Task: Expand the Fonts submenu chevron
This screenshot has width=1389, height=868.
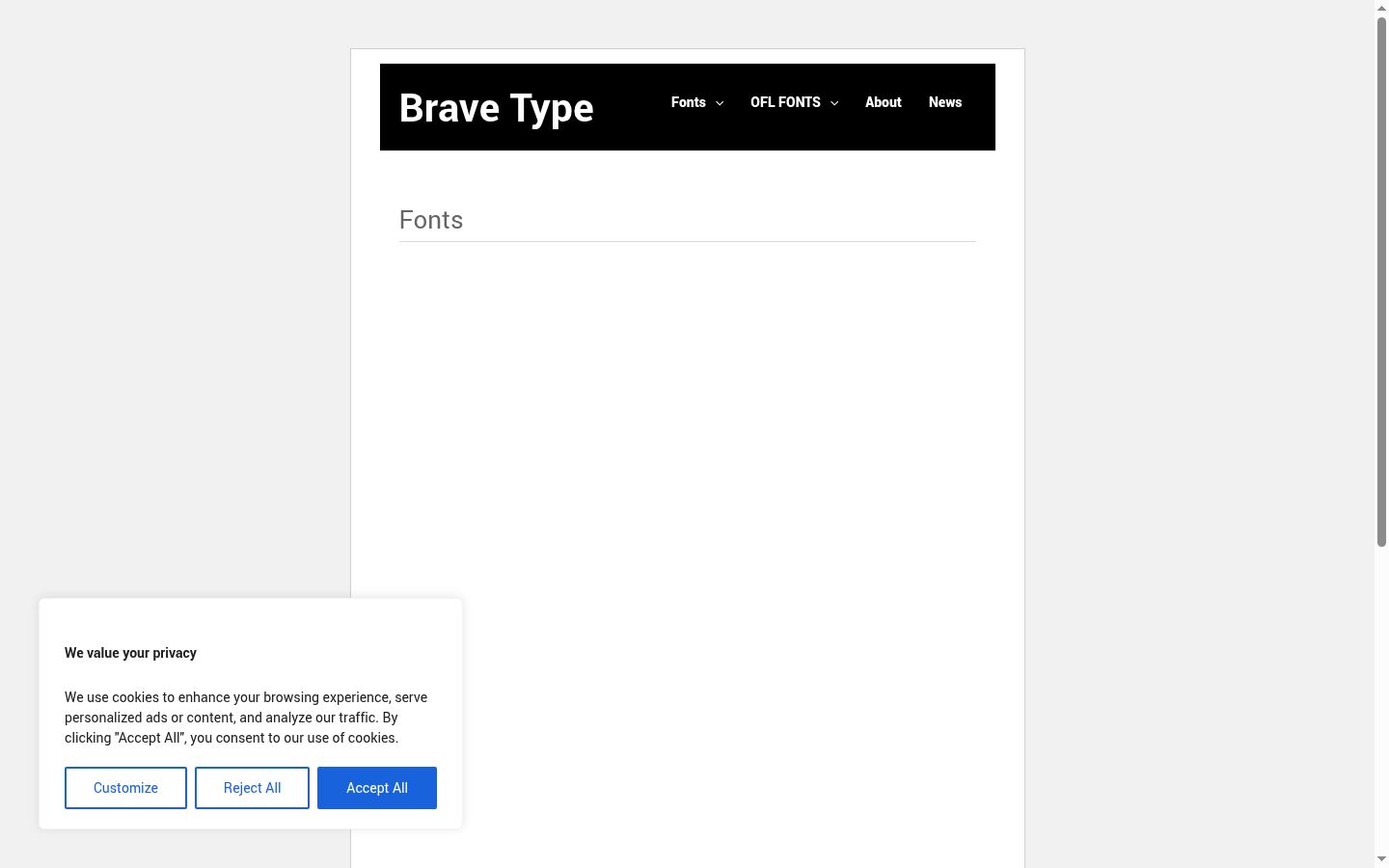Action: (x=720, y=103)
